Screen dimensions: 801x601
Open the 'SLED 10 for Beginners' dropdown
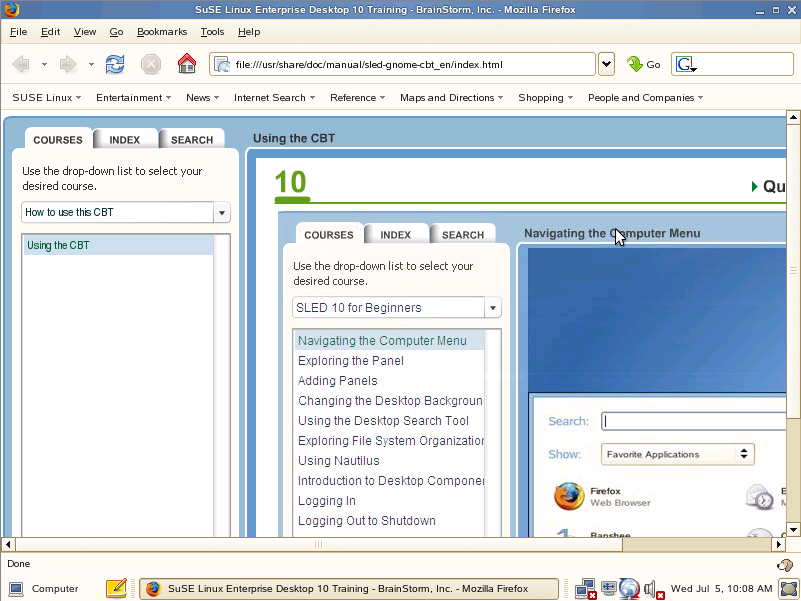pyautogui.click(x=396, y=308)
